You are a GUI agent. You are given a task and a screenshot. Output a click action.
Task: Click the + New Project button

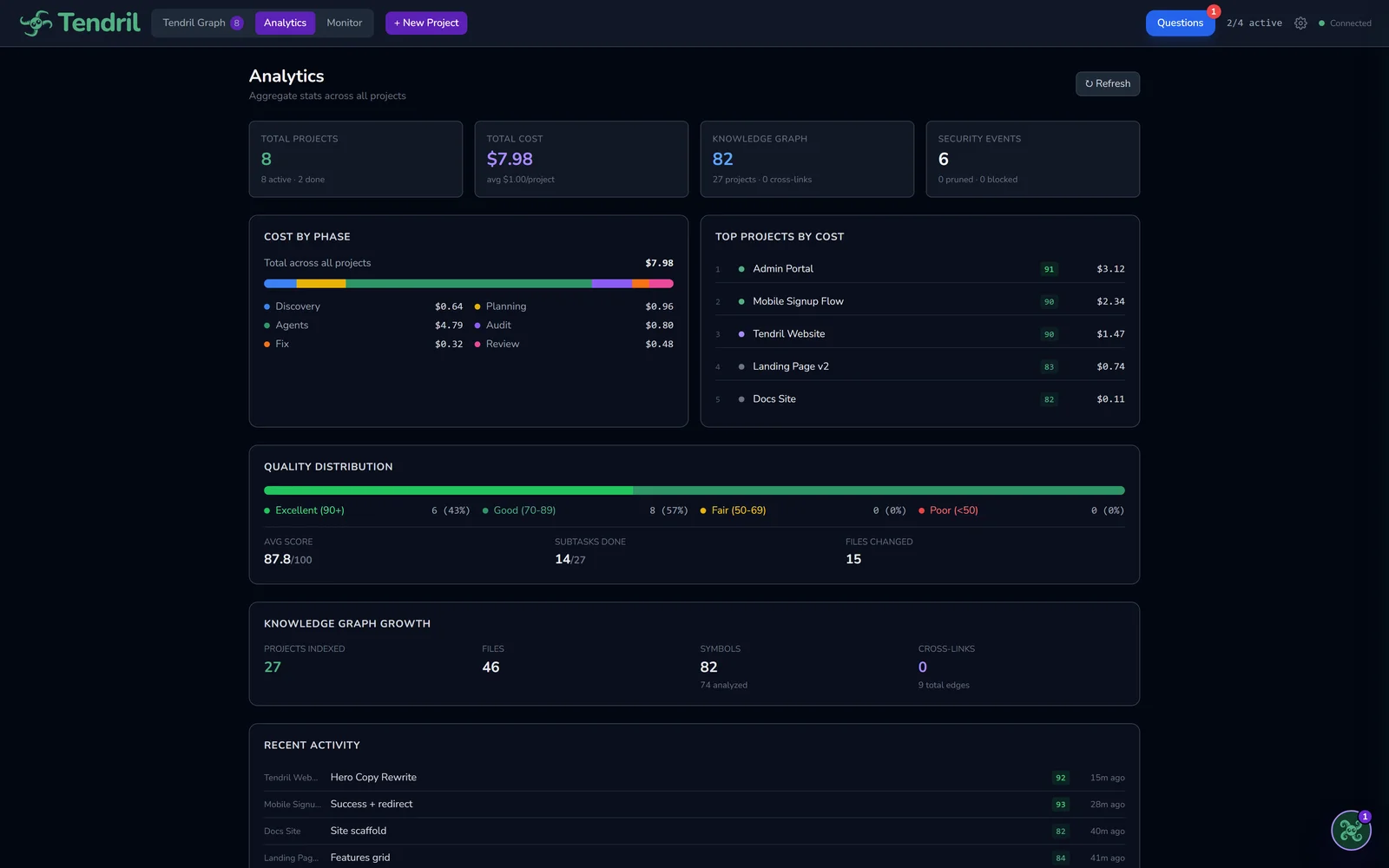point(425,23)
